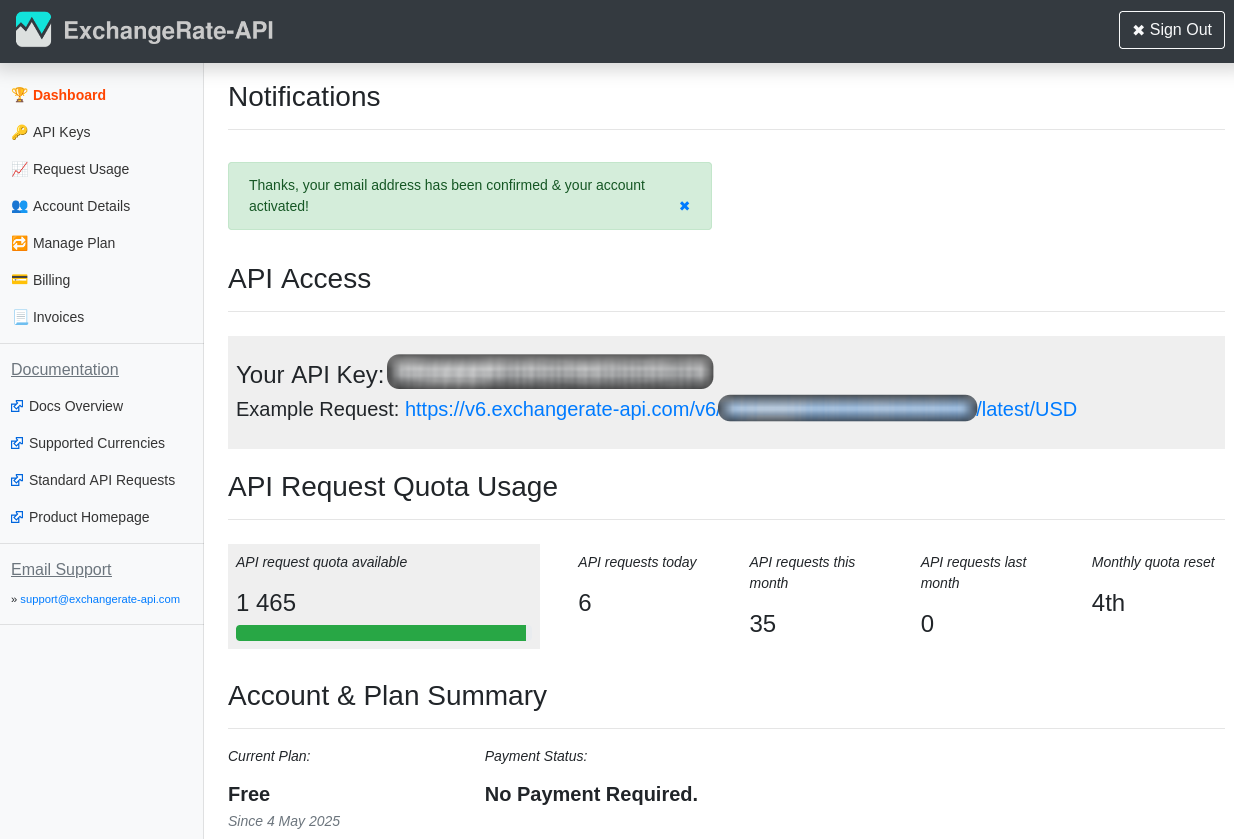1234x839 pixels.
Task: Open Billing in sidebar
Action: (x=51, y=280)
